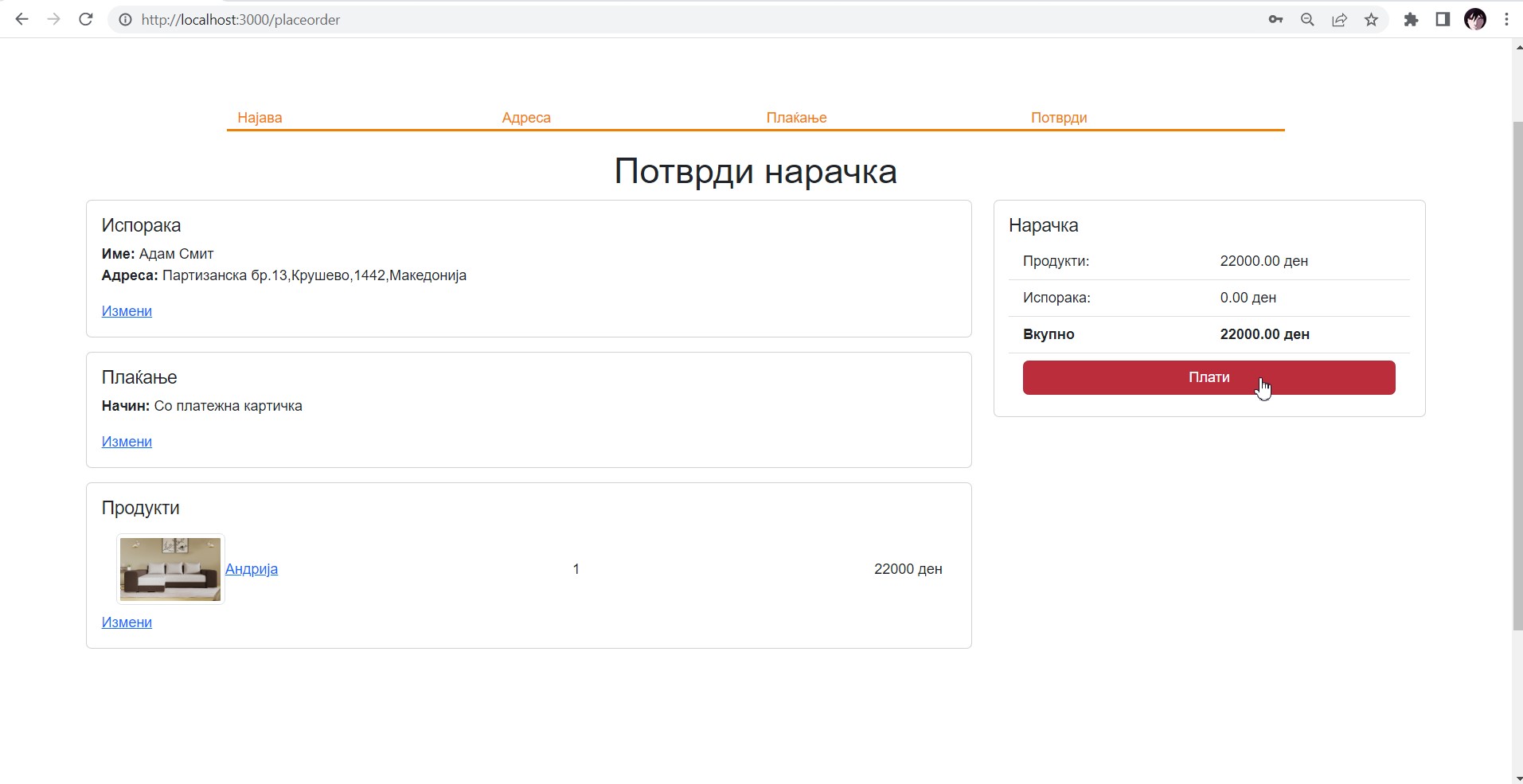Click the Андрија sofa thumbnail
This screenshot has width=1523, height=784.
170,569
